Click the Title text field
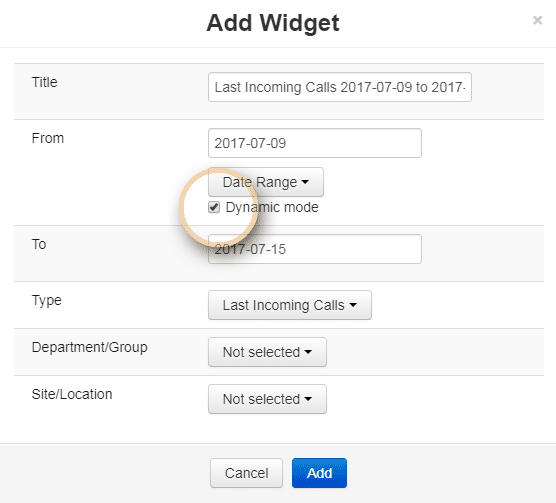This screenshot has height=503, width=556. click(x=340, y=87)
